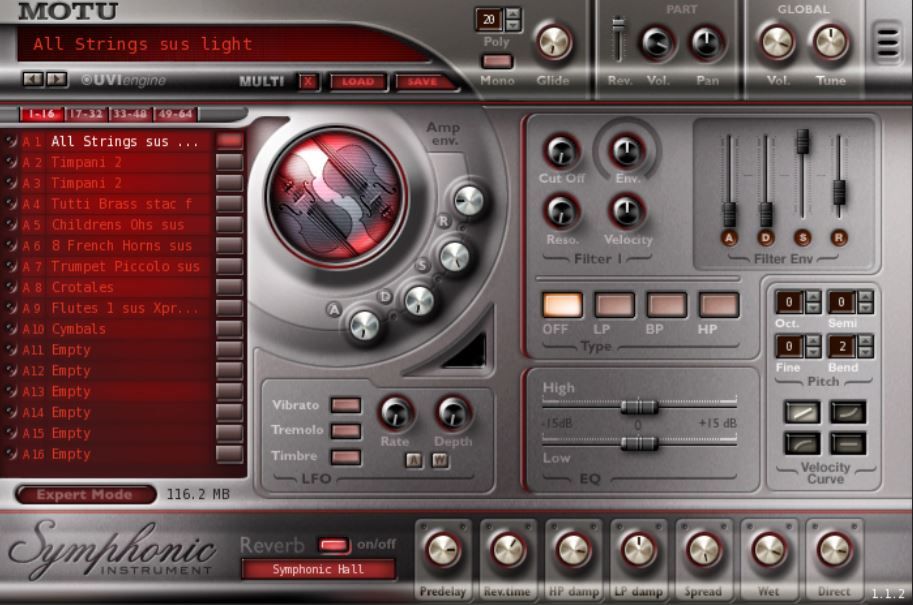Click the Filter Velocity knob
The width and height of the screenshot is (913, 605).
pos(627,212)
